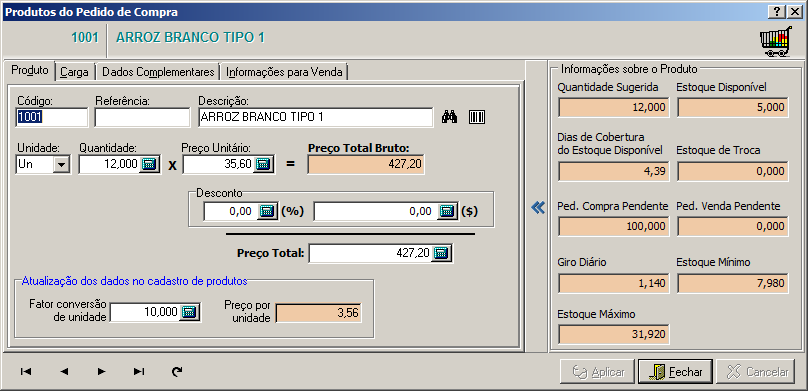Open the Quantidade calculator icon
This screenshot has height=391, width=808.
click(149, 164)
